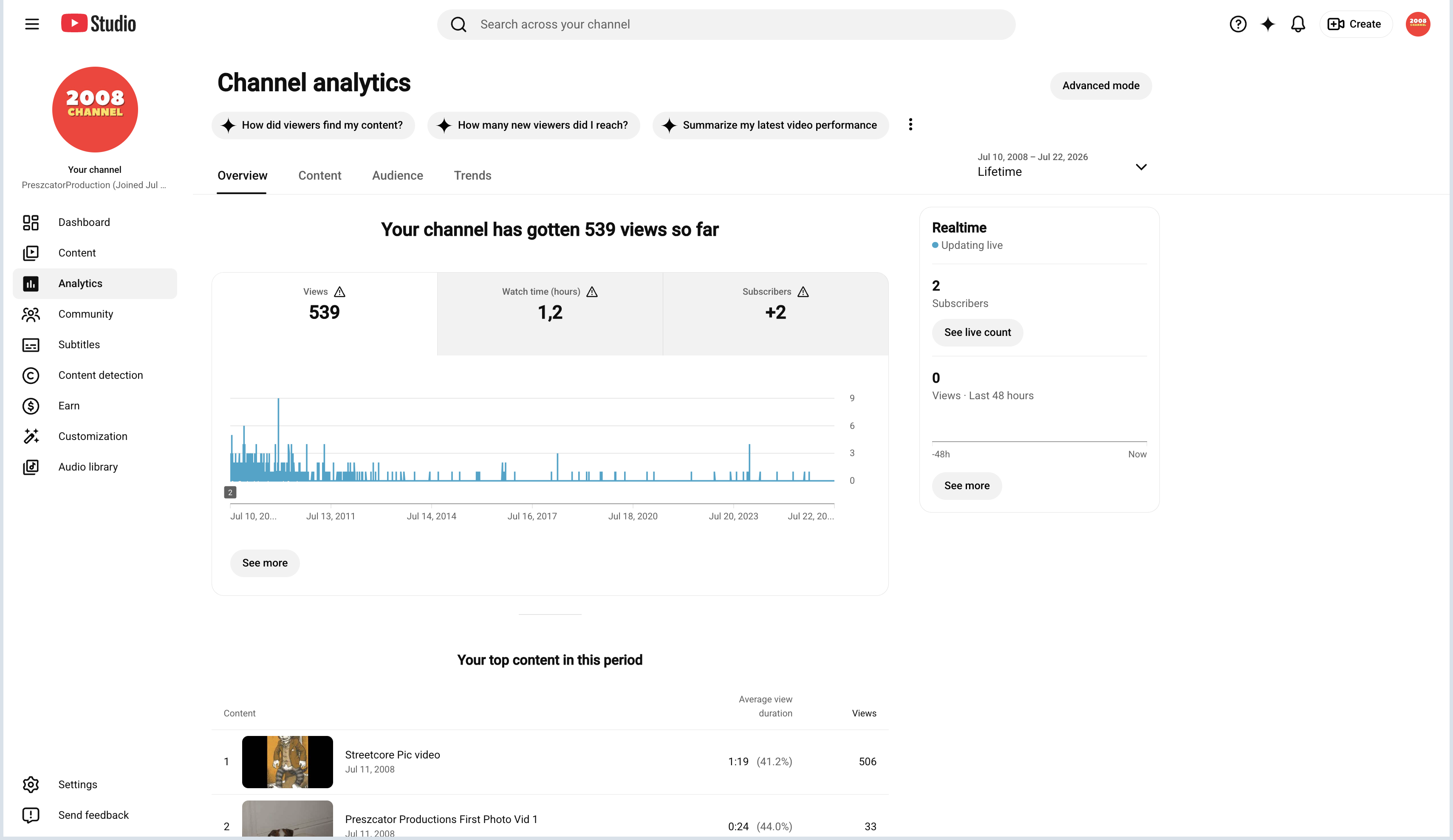Click the Customization magic wand icon

[x=31, y=437]
